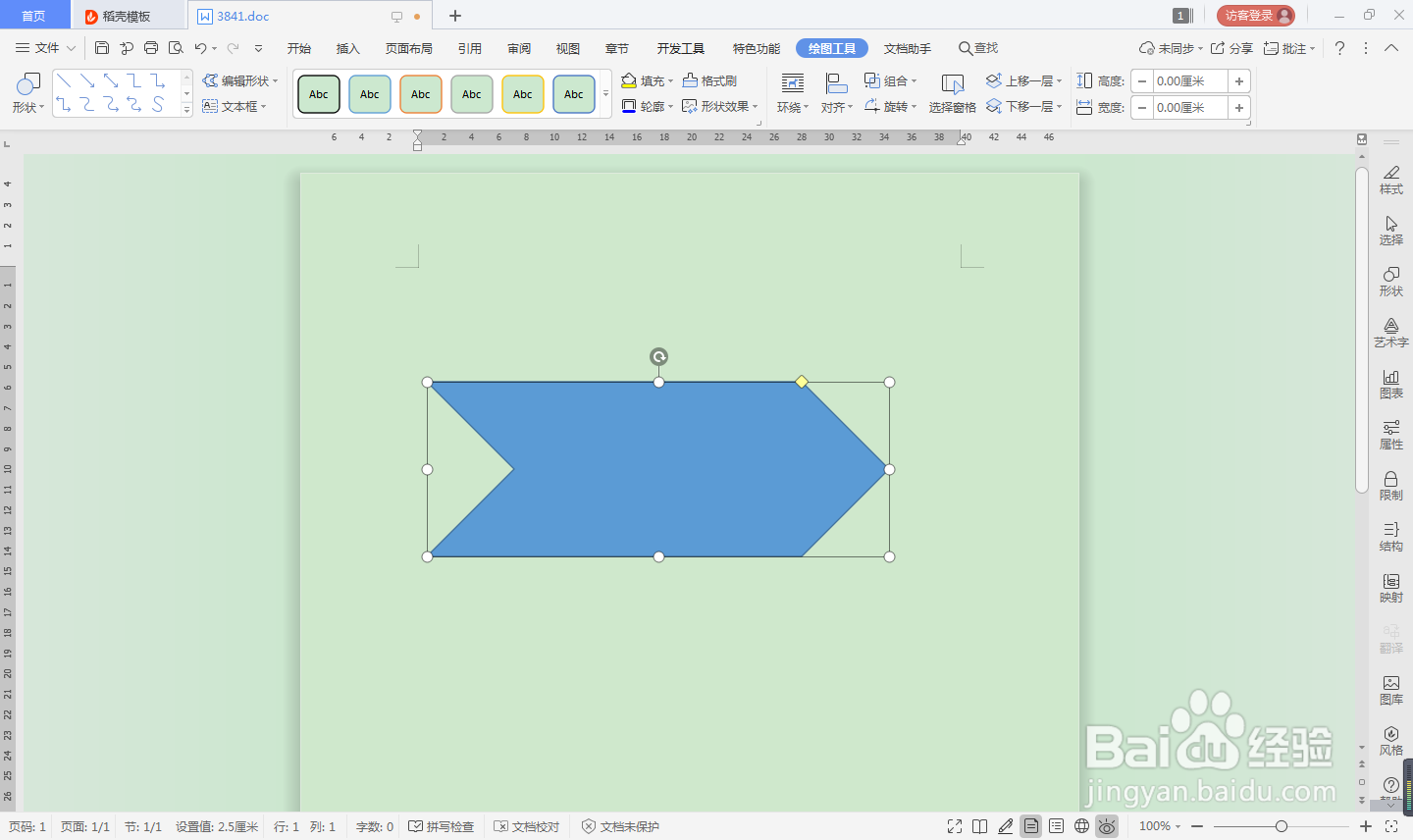Open the Review (审阅) tab
The height and width of the screenshot is (840, 1413).
[519, 48]
